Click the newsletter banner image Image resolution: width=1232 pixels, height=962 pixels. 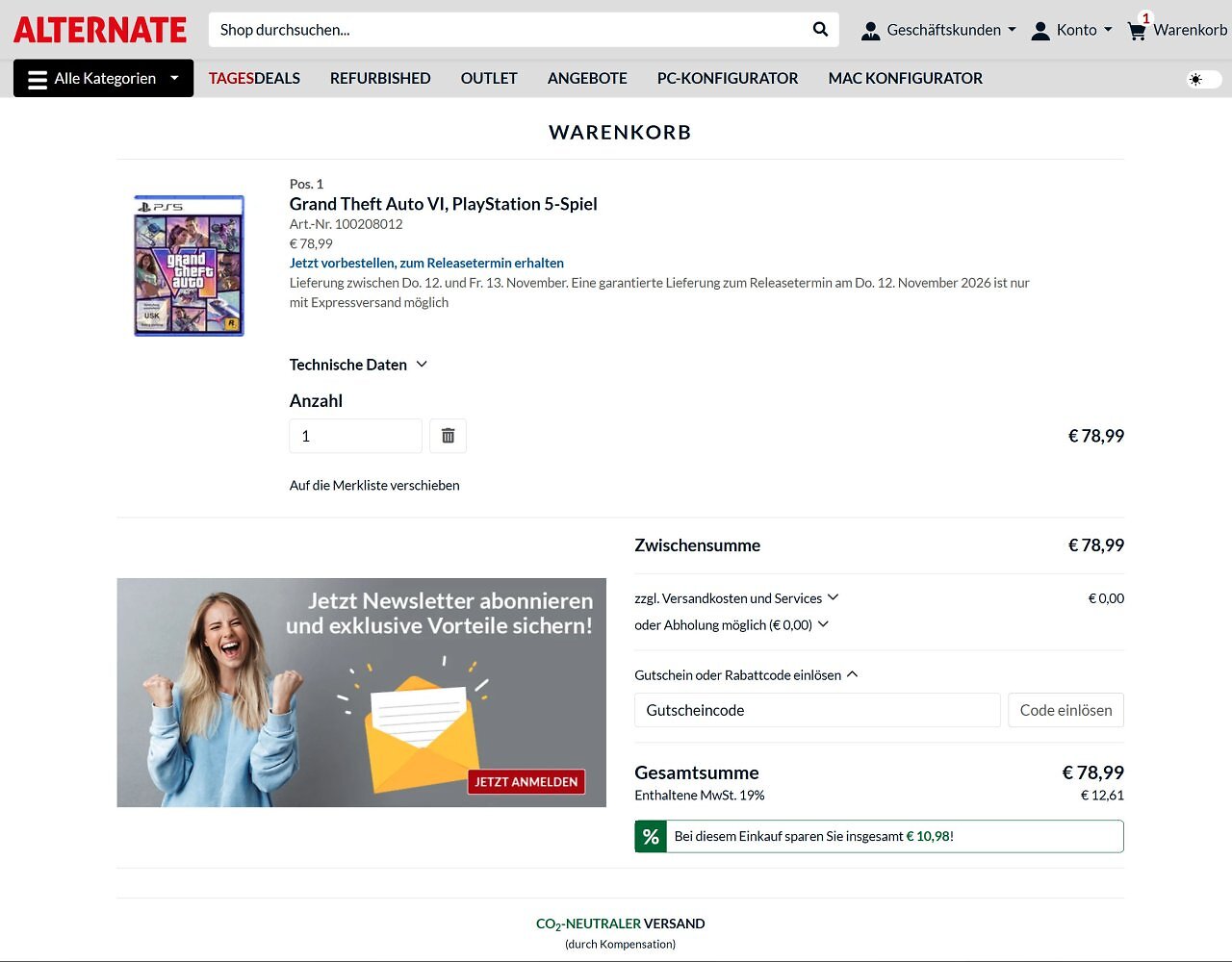click(362, 693)
